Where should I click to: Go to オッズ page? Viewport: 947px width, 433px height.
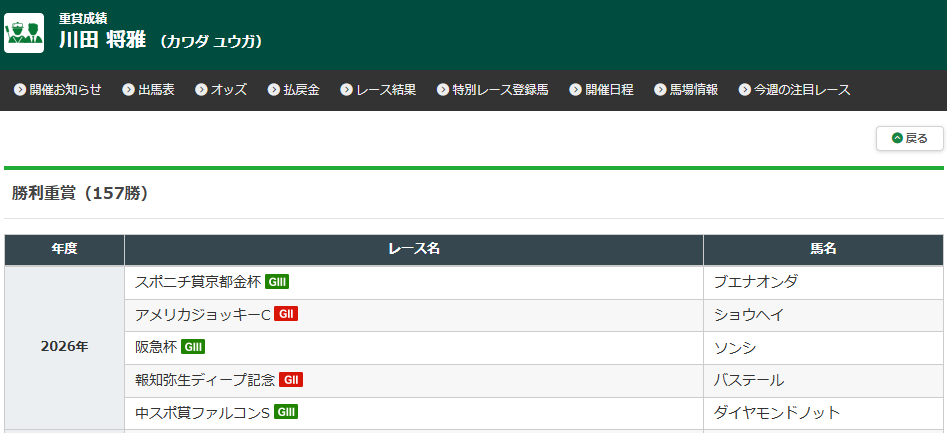coord(221,90)
